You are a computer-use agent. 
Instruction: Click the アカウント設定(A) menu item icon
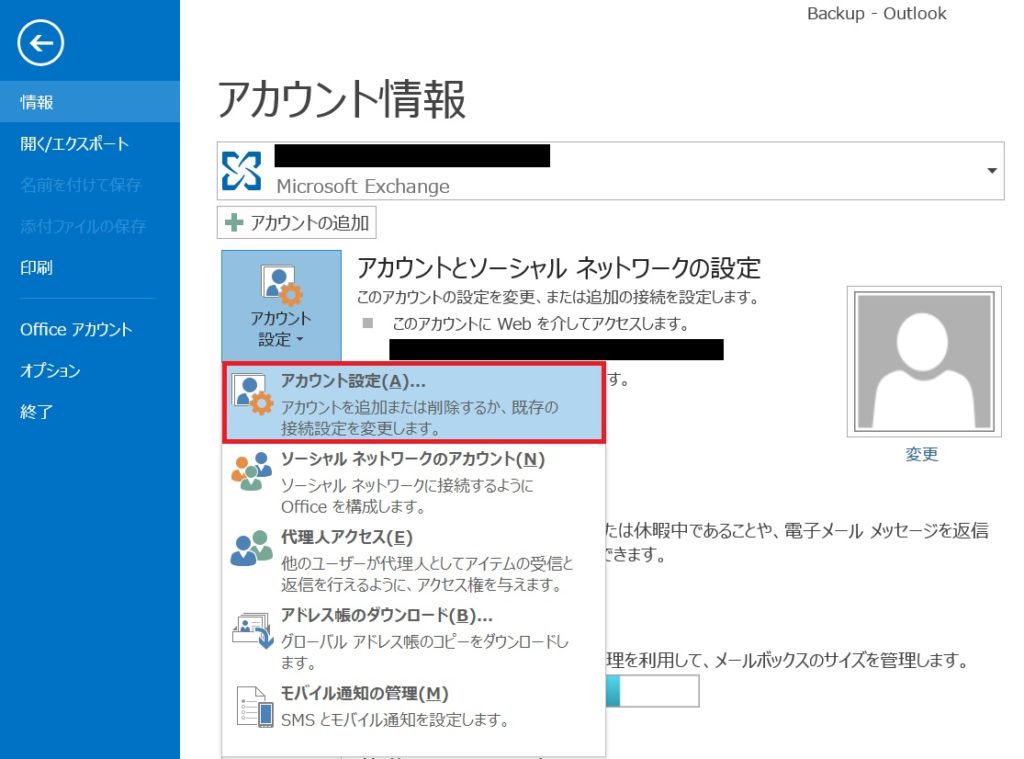click(252, 394)
